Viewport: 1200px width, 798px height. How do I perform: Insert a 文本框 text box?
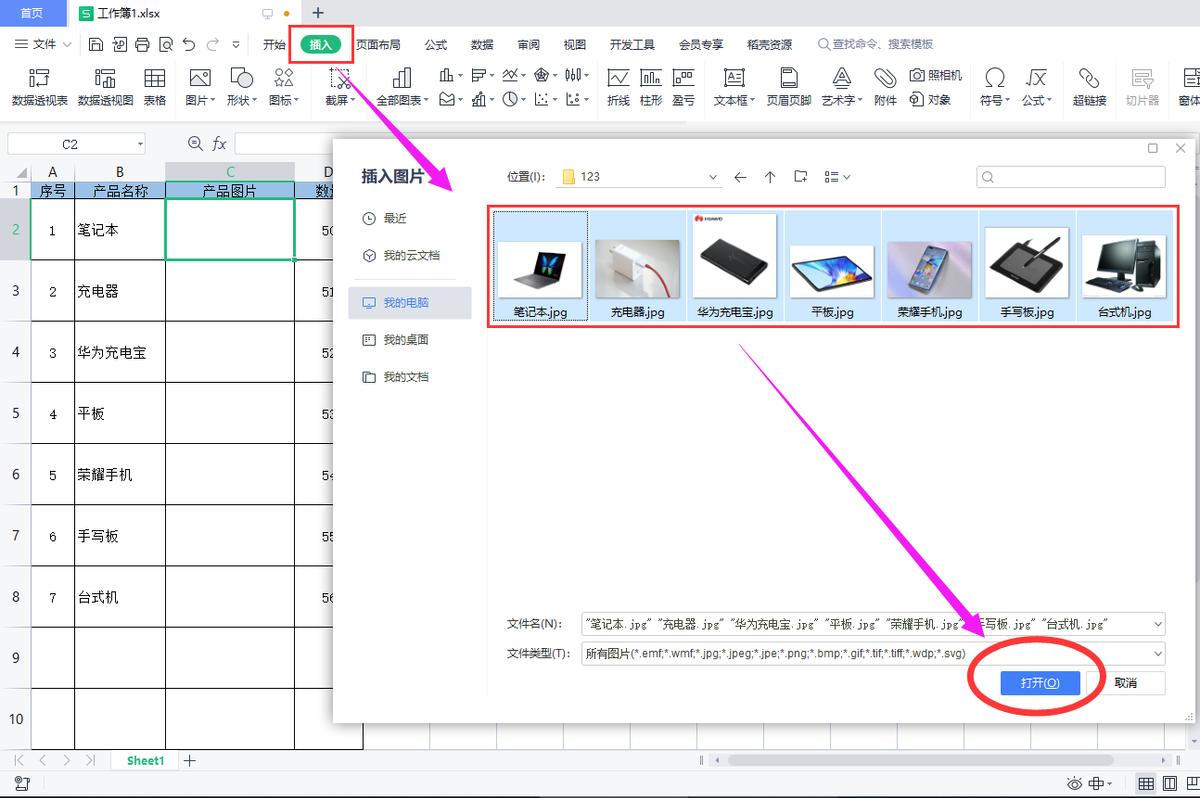point(734,88)
